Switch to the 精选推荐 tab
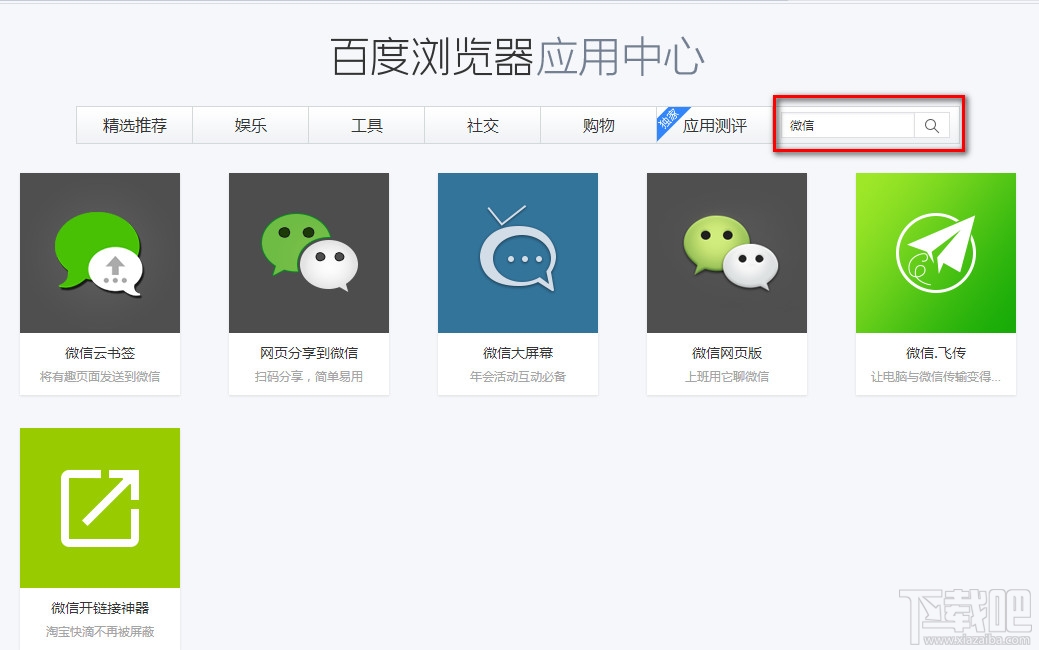 (x=133, y=125)
